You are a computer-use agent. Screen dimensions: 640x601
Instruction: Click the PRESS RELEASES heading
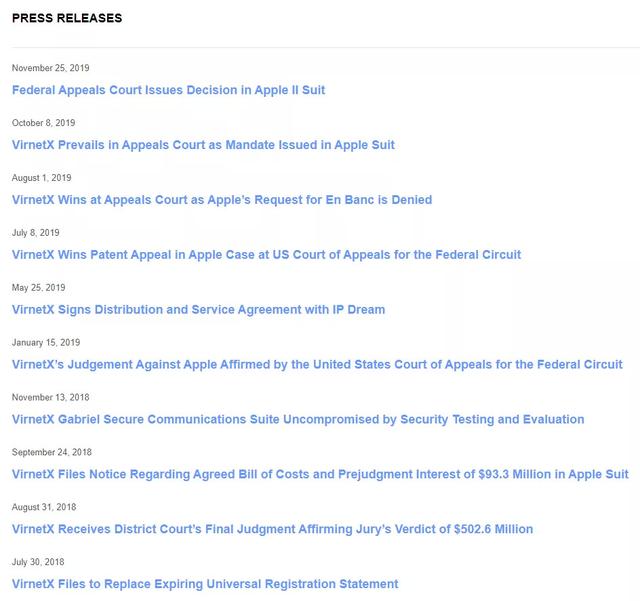67,18
